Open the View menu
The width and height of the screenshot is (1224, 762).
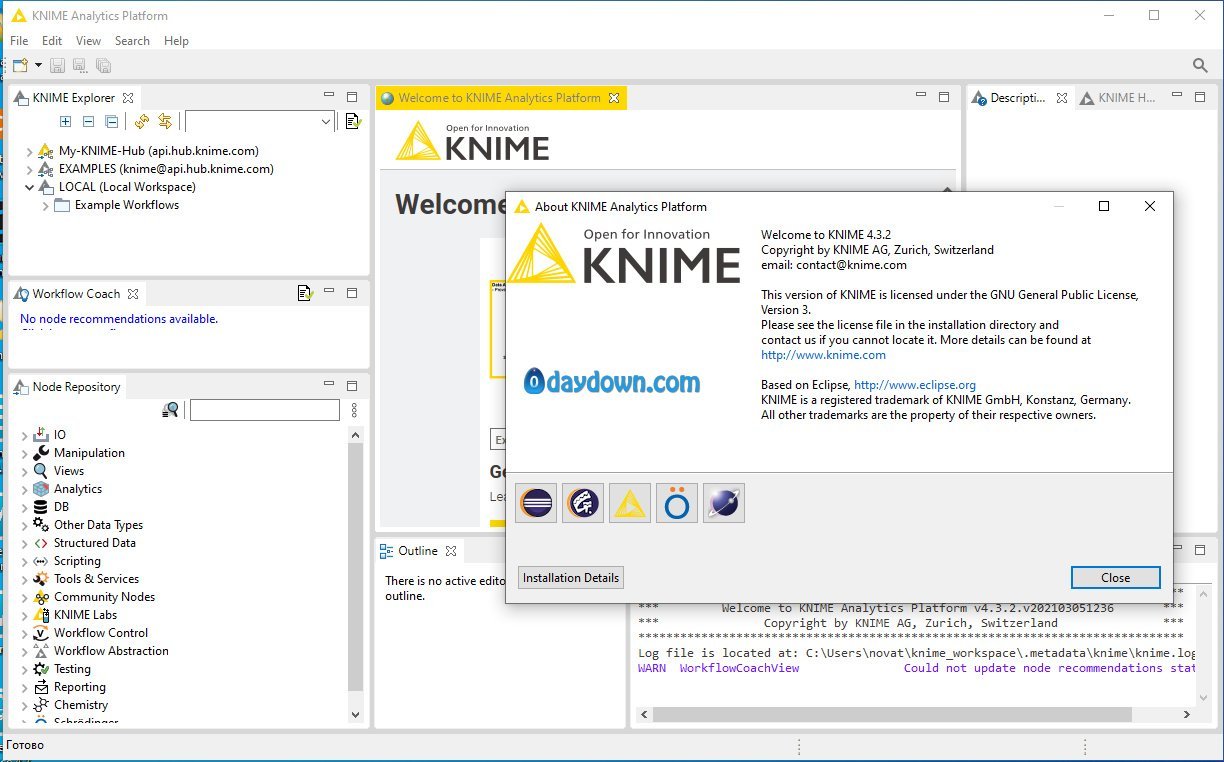88,41
